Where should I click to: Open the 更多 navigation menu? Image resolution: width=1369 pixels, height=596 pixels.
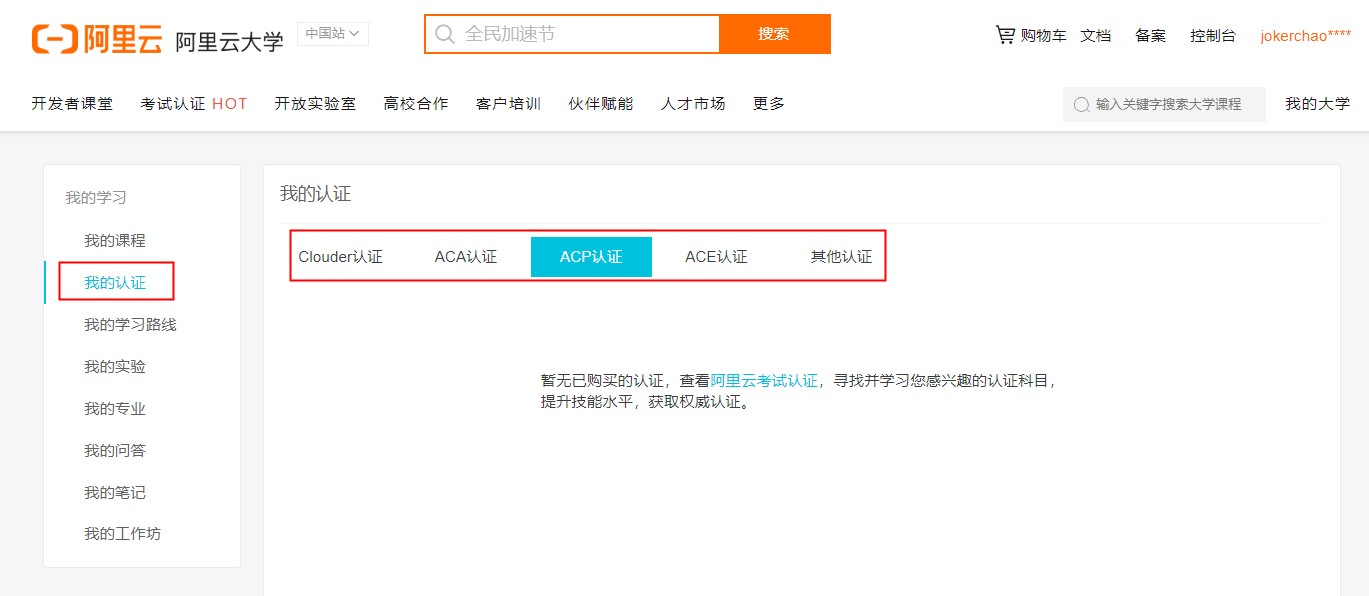click(x=767, y=103)
